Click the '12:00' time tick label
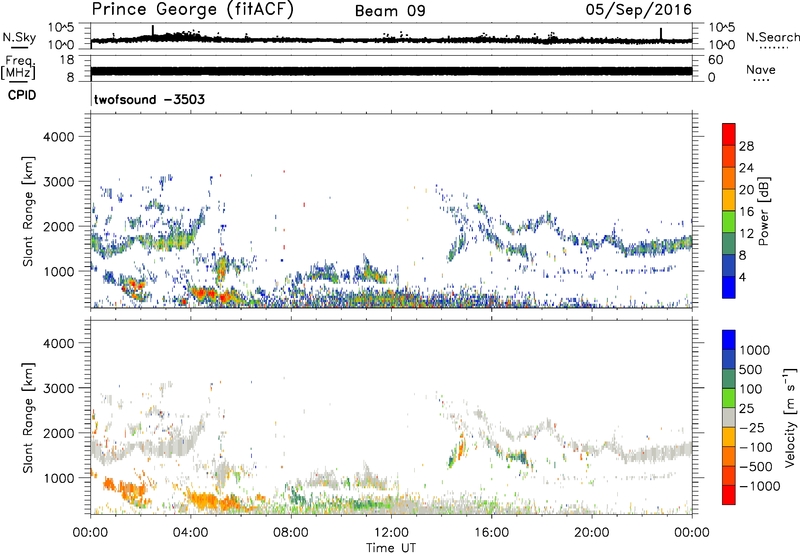This screenshot has width=800, height=554. tap(391, 533)
